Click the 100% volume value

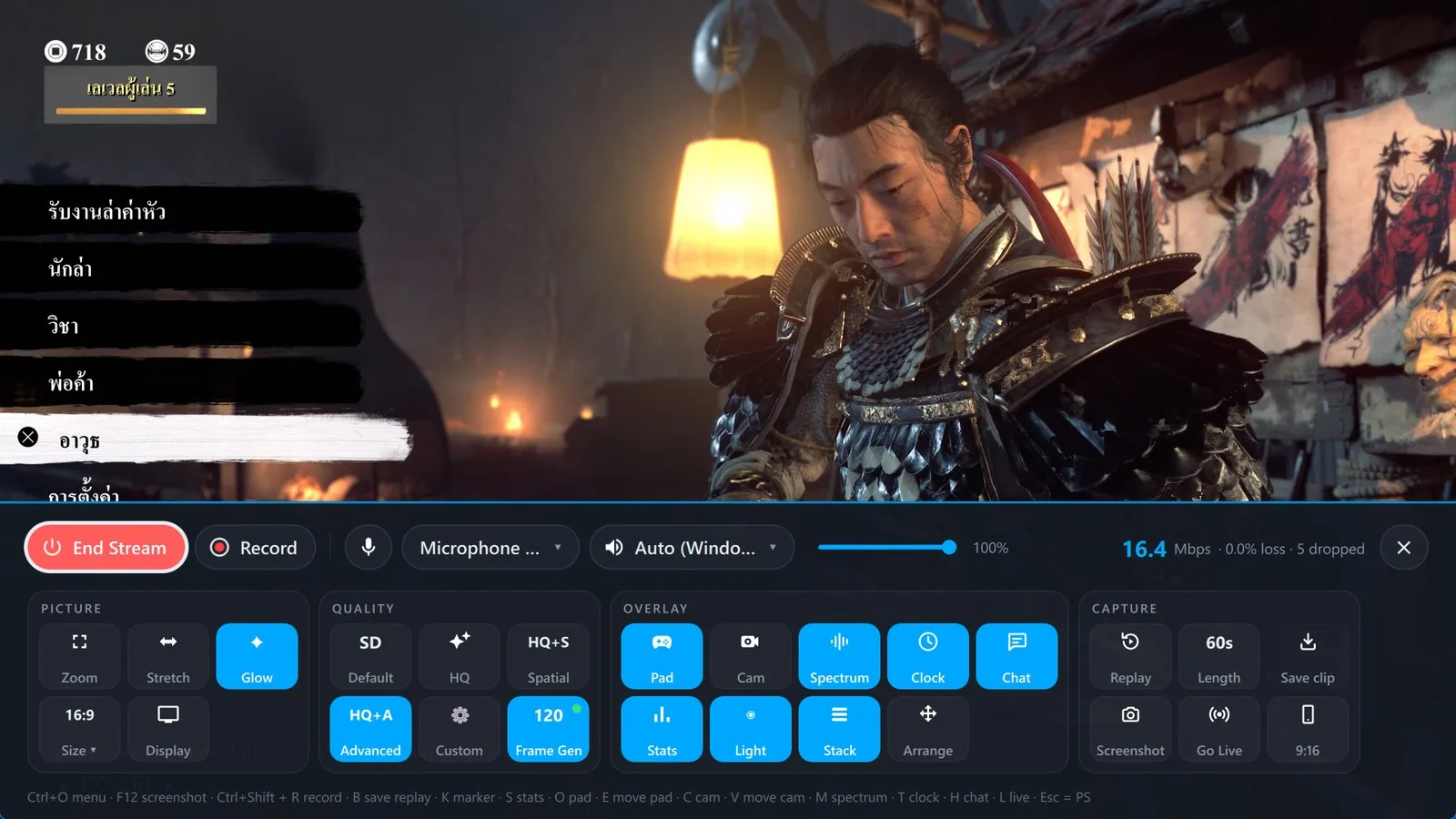coord(990,548)
